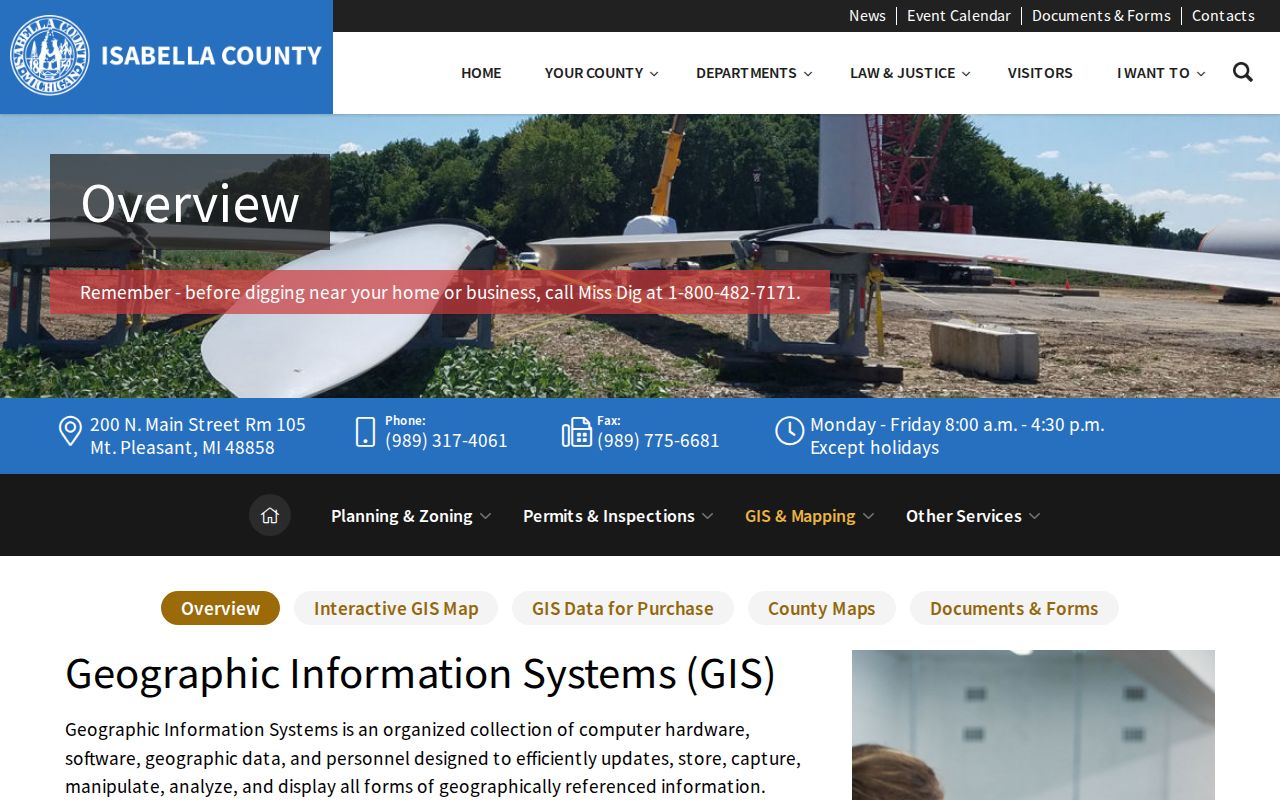
Task: Click Planning & Zoning menu label
Action: (402, 516)
